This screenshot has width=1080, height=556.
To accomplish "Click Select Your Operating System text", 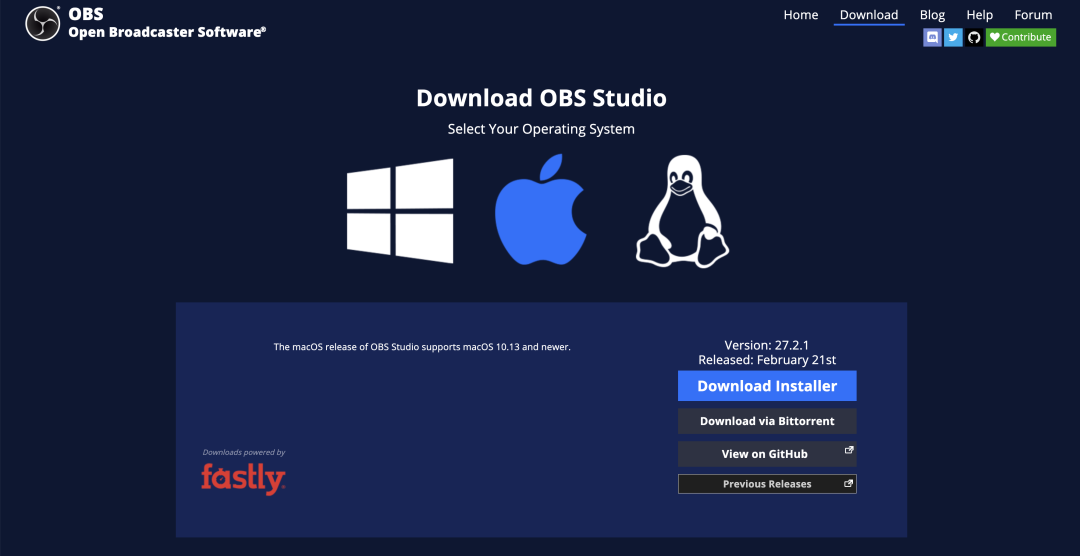I will pos(541,129).
